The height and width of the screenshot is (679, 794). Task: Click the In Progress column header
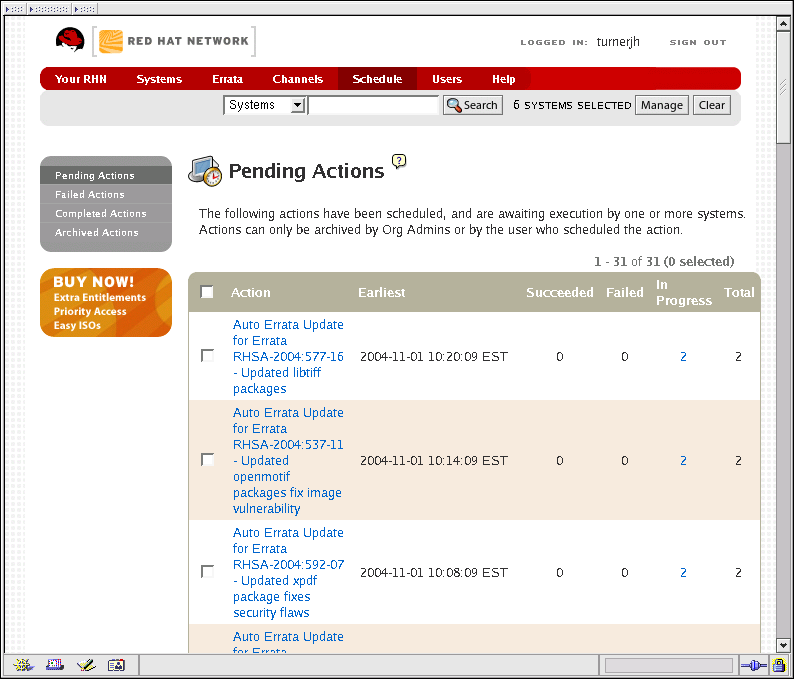click(684, 293)
